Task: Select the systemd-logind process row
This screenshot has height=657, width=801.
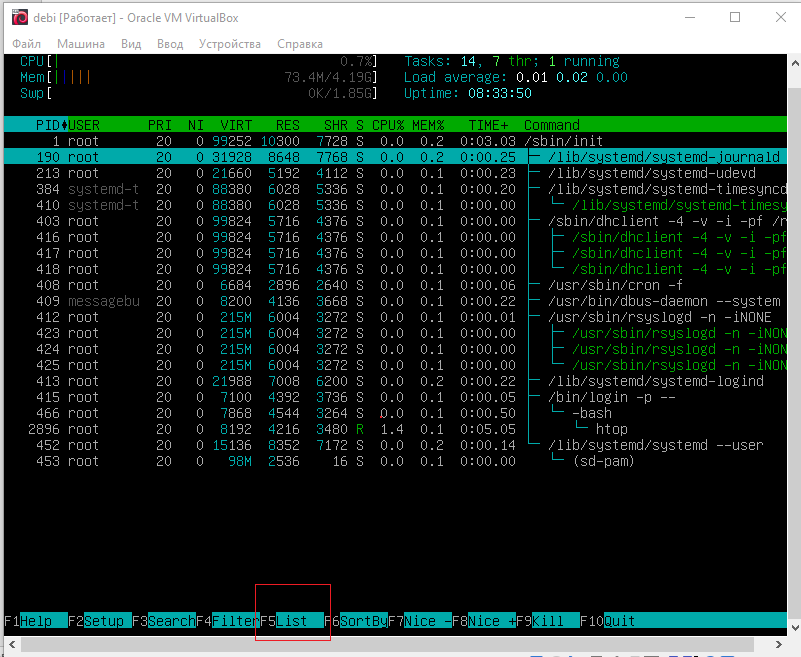Action: point(395,381)
